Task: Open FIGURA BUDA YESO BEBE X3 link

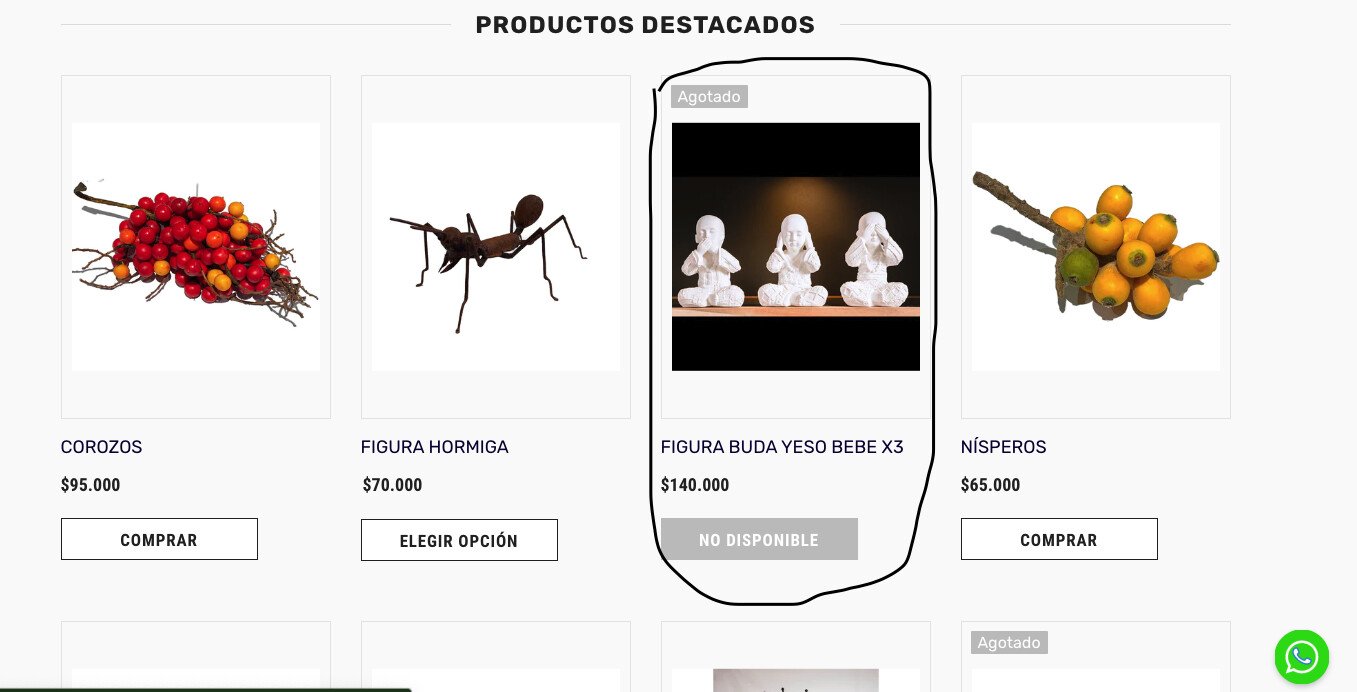Action: (x=782, y=447)
